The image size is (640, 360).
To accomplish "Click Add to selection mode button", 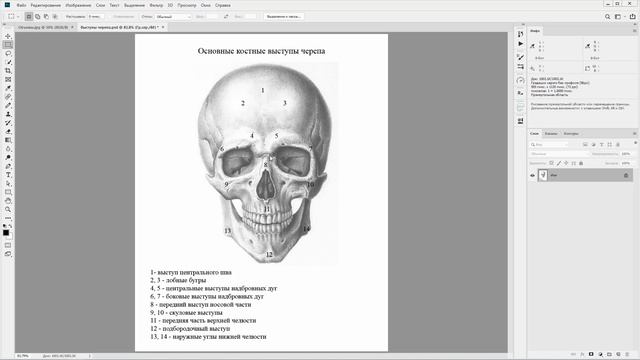I will [x=38, y=17].
